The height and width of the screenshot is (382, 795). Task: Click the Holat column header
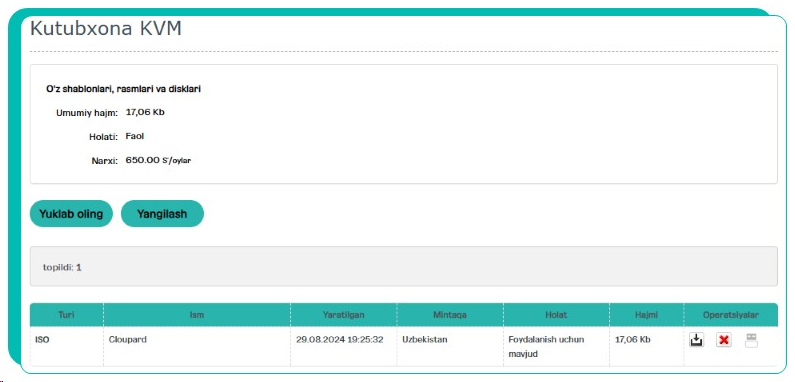point(556,315)
